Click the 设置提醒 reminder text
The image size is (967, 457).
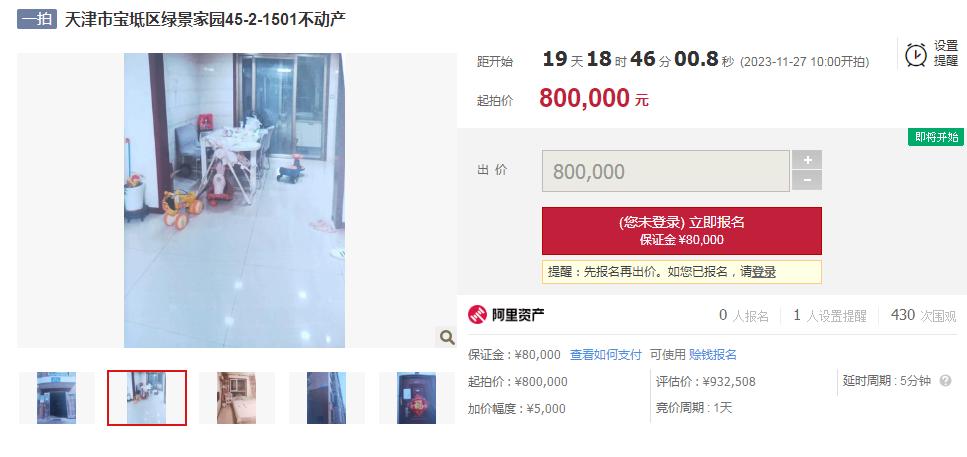pos(945,54)
